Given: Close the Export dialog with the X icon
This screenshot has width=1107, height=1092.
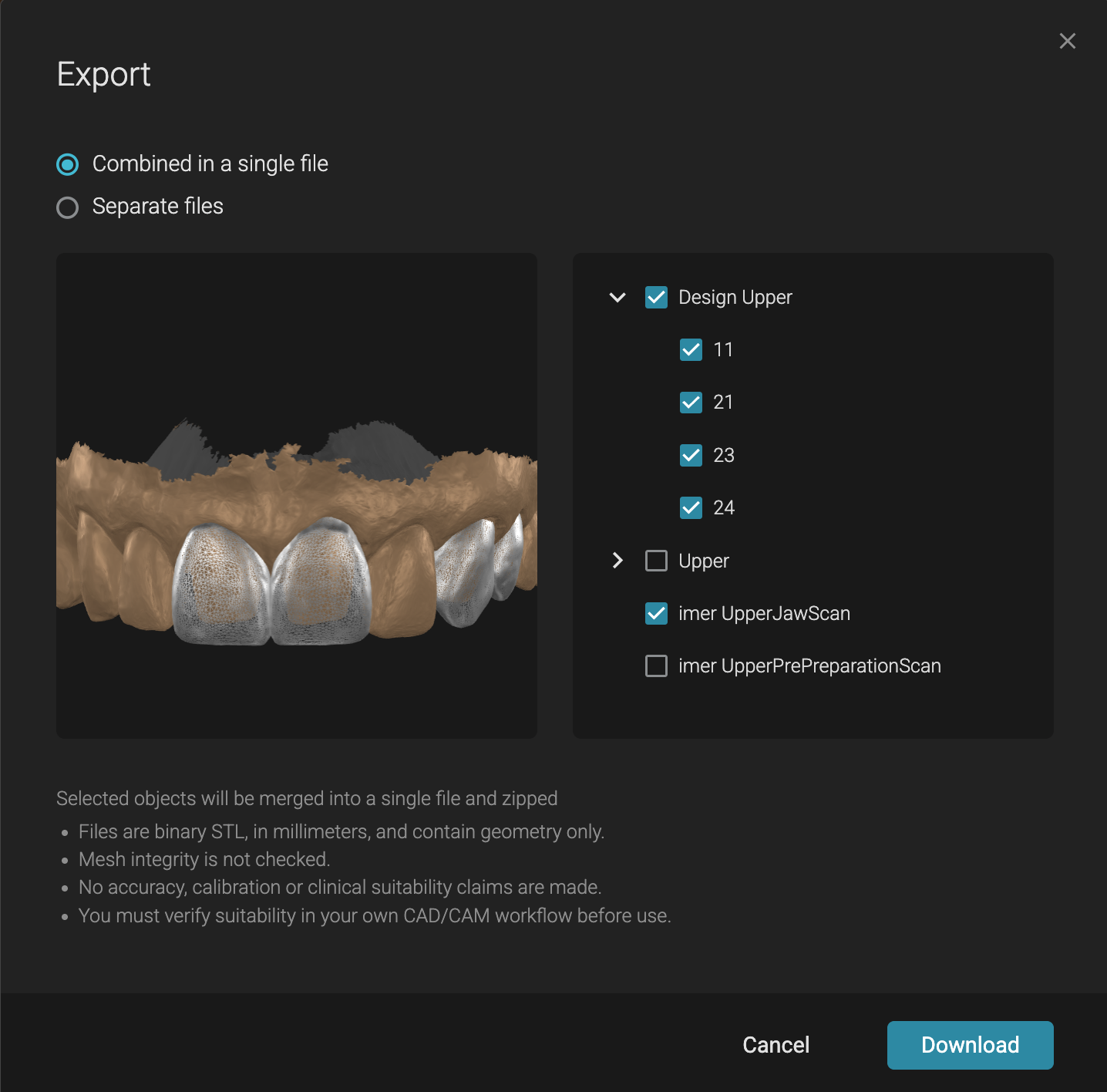Looking at the screenshot, I should coord(1067,41).
